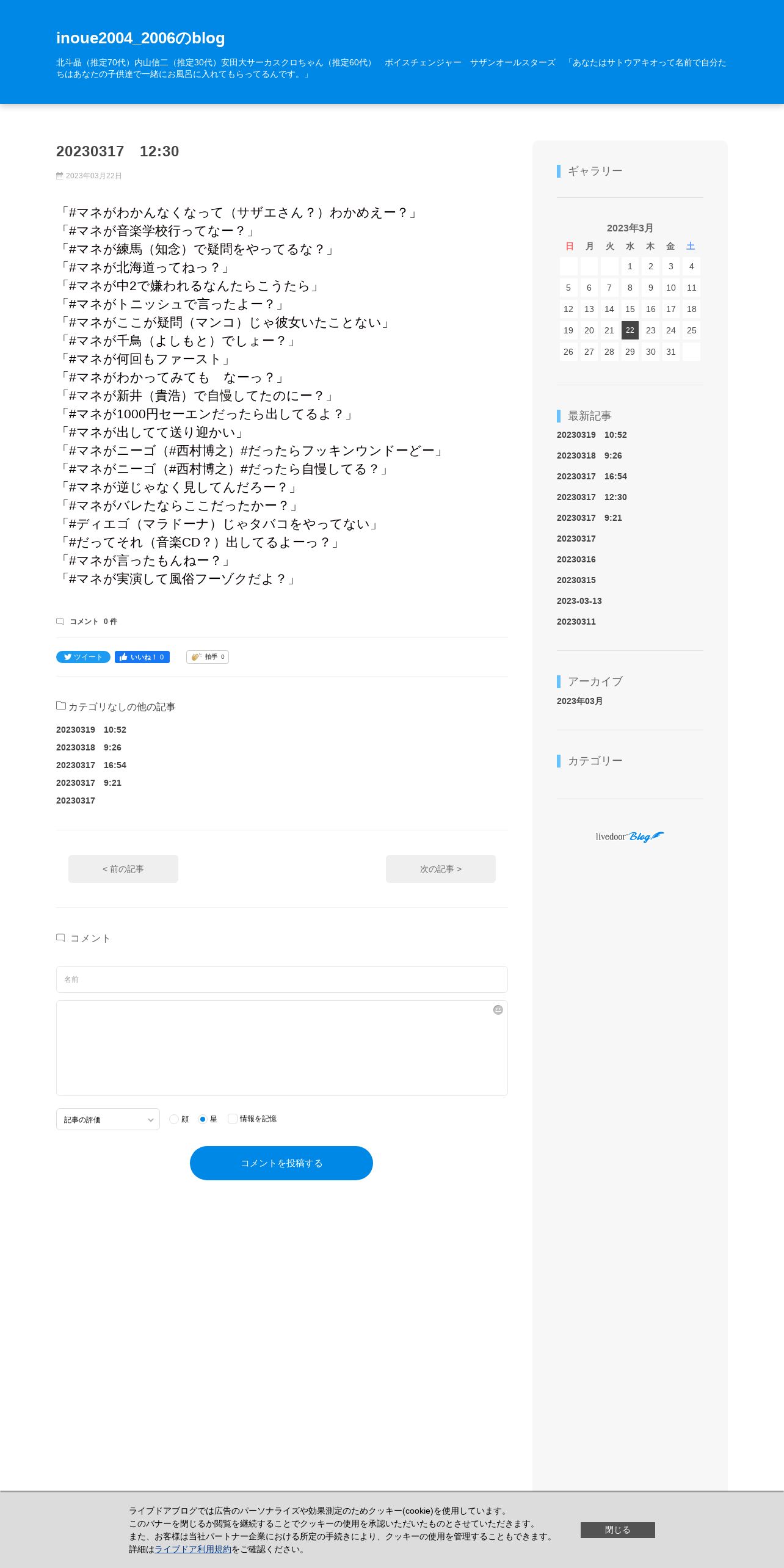
Task: Select the 顔 radio button
Action: 174,1119
